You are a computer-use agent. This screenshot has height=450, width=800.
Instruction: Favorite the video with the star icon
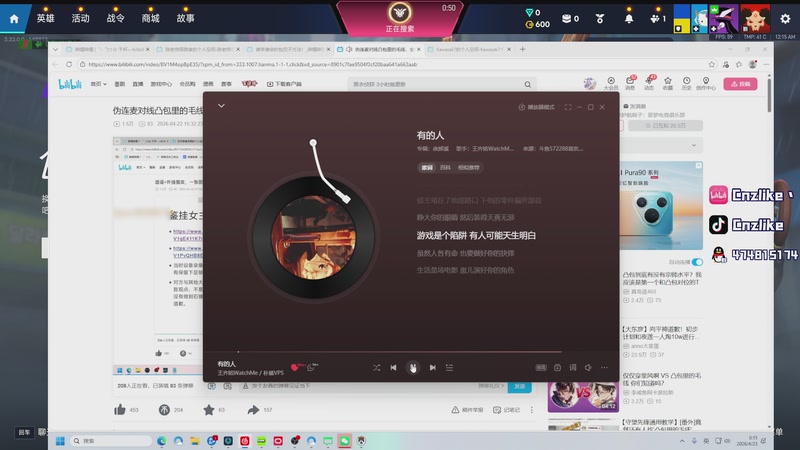point(209,409)
